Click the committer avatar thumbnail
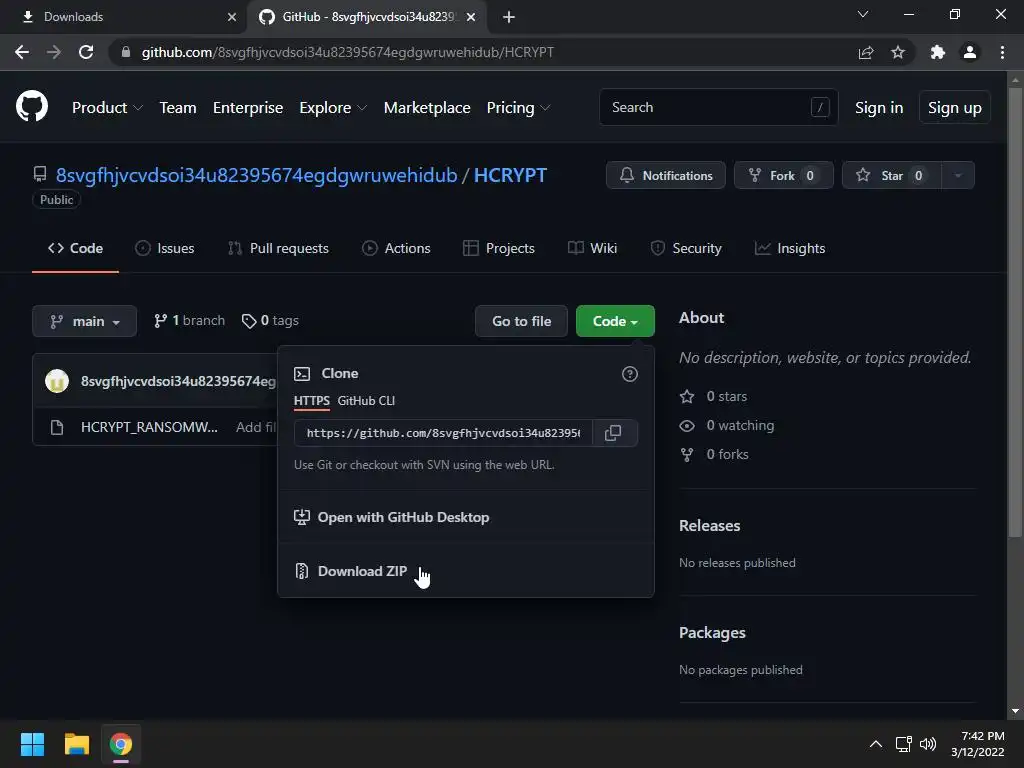The height and width of the screenshot is (768, 1024). coord(57,381)
